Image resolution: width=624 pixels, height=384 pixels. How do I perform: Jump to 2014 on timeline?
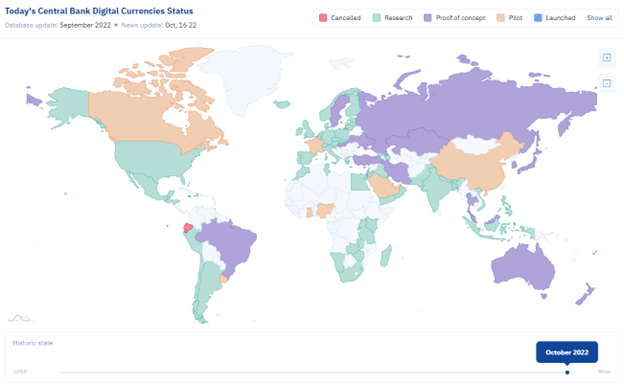20,372
